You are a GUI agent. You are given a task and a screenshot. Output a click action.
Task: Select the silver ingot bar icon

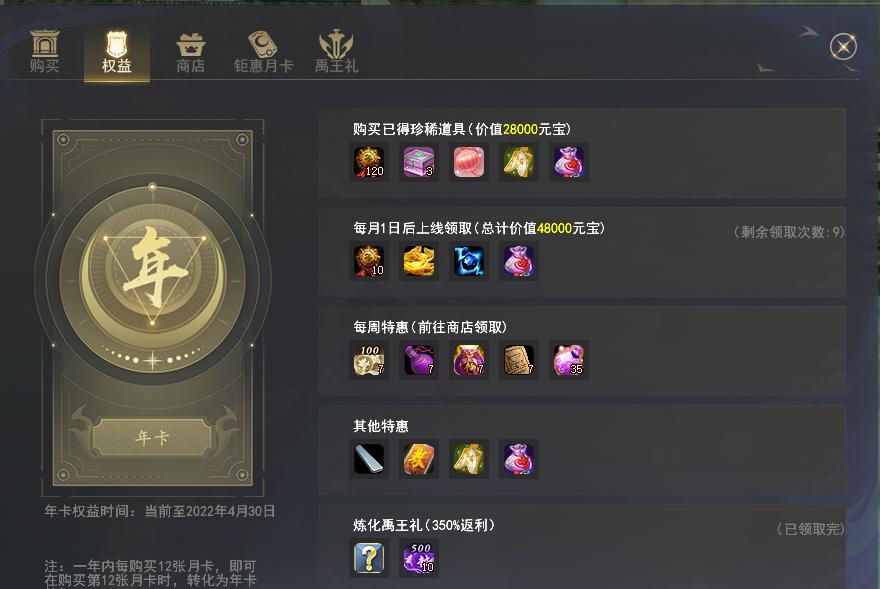point(369,459)
